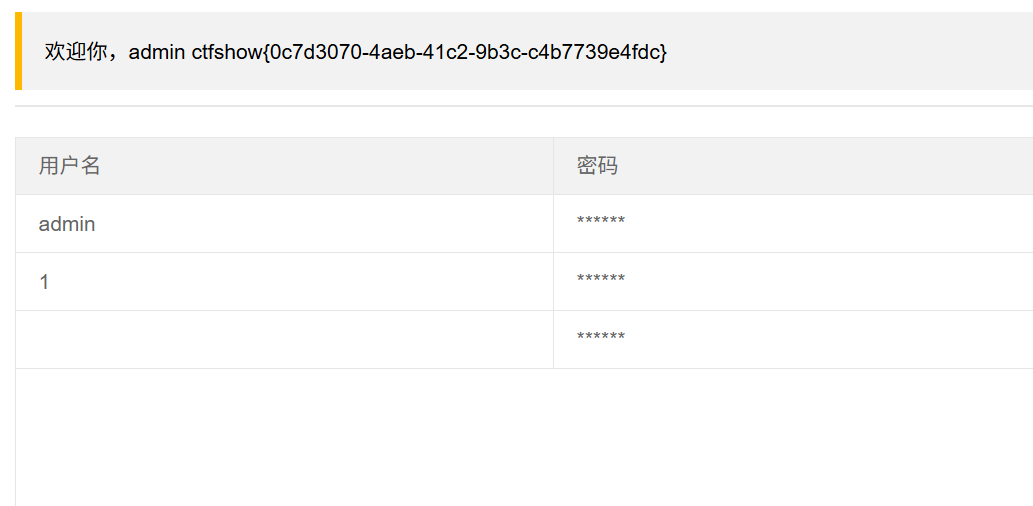Click the ctfshow prefix of the flag
Screen dimensions: 1033x506
click(227, 52)
